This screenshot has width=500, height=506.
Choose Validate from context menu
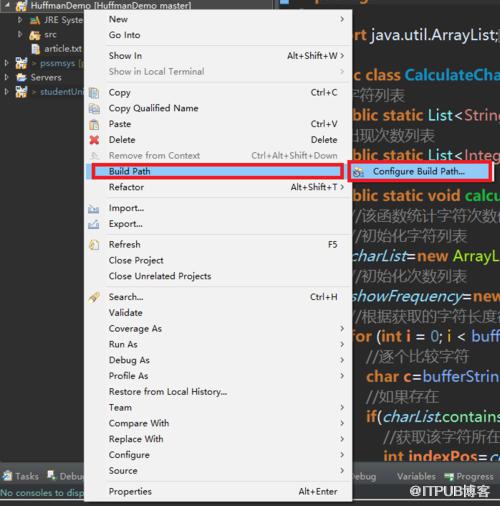219,313
